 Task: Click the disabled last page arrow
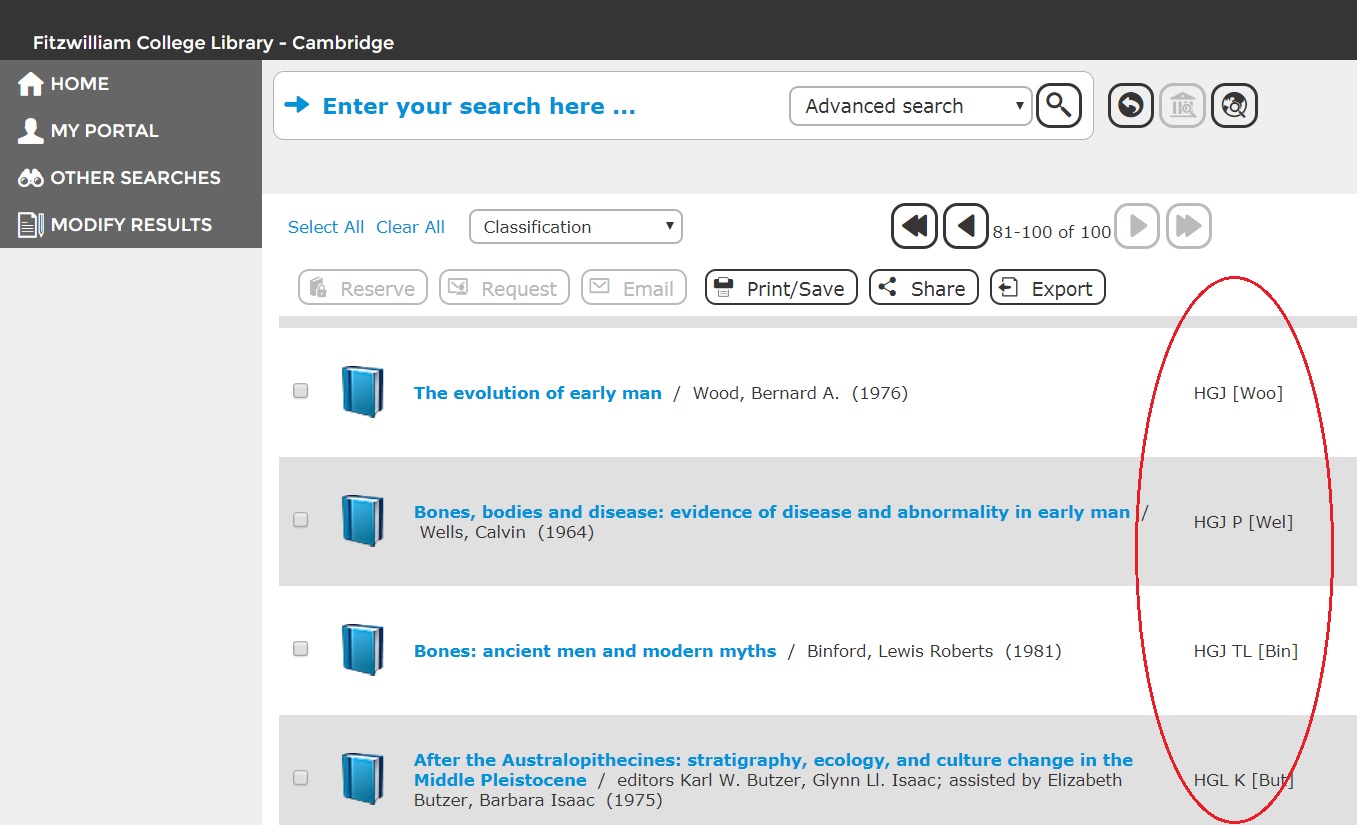click(x=1189, y=226)
